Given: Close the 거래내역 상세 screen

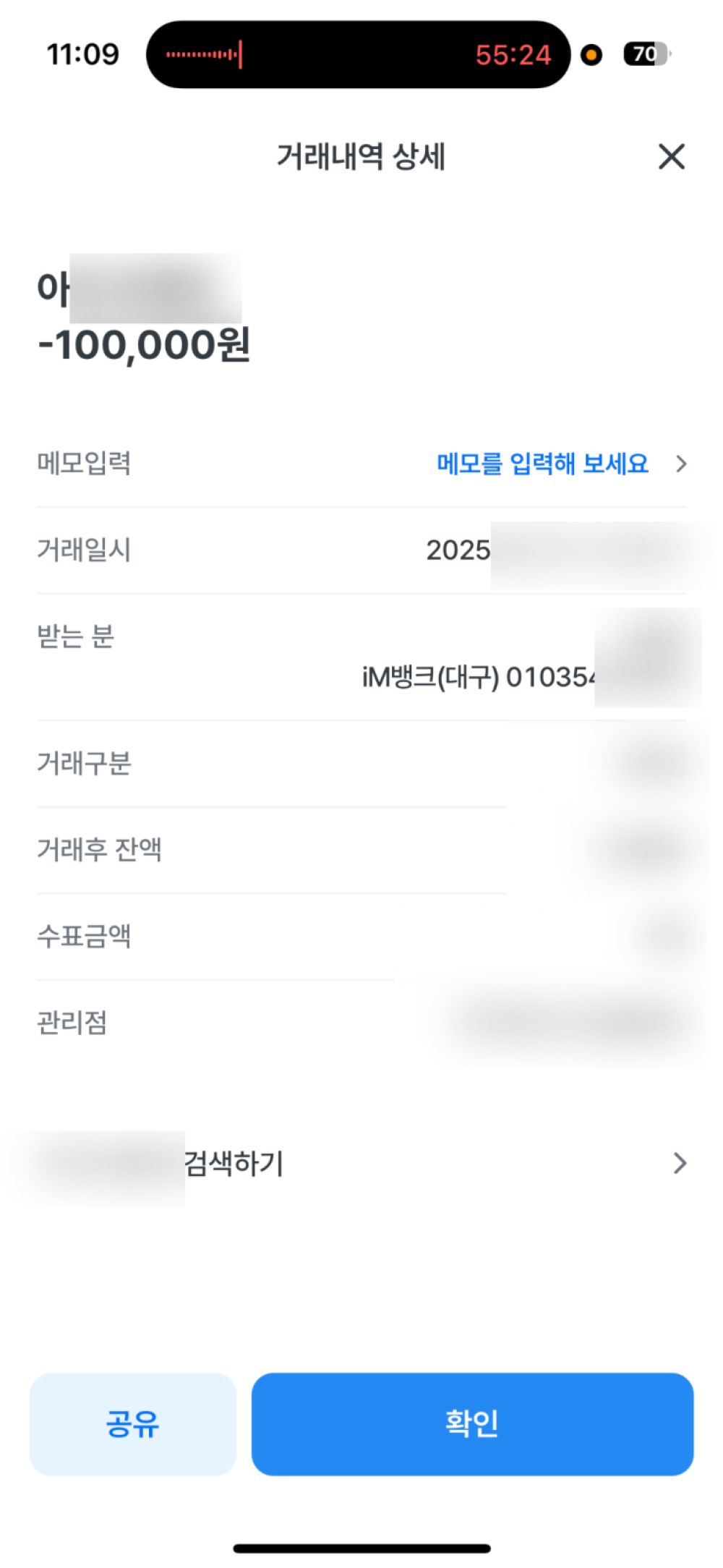Looking at the screenshot, I should click(671, 156).
